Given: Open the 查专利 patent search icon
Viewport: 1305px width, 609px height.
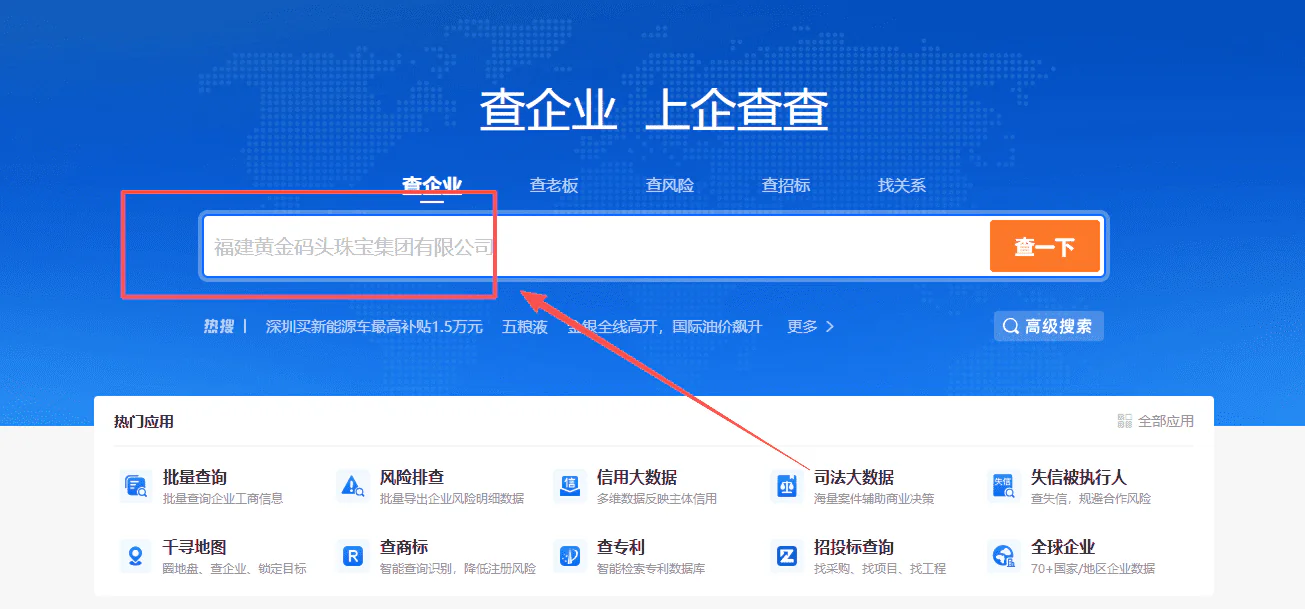Looking at the screenshot, I should tap(569, 556).
